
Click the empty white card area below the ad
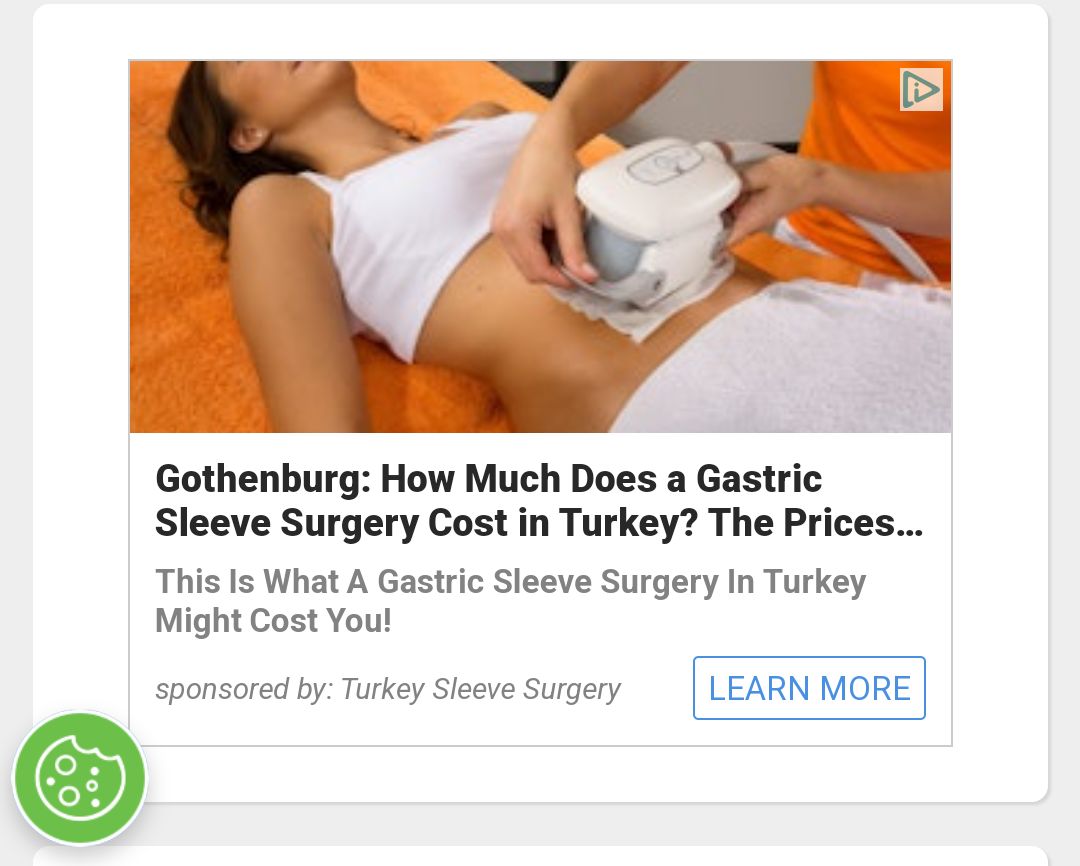coord(541,774)
